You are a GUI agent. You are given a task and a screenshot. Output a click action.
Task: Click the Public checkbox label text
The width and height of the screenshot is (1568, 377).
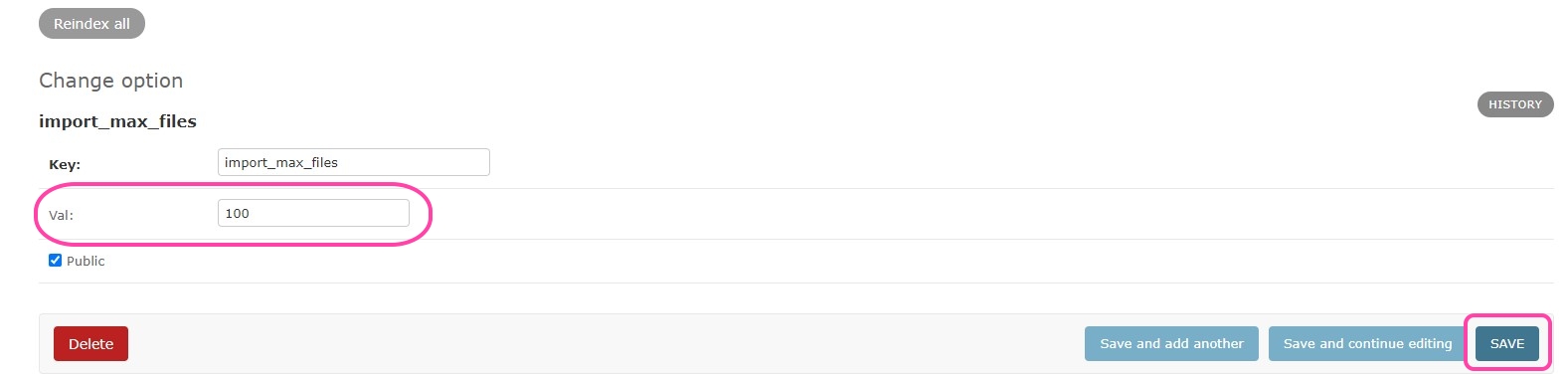(86, 261)
